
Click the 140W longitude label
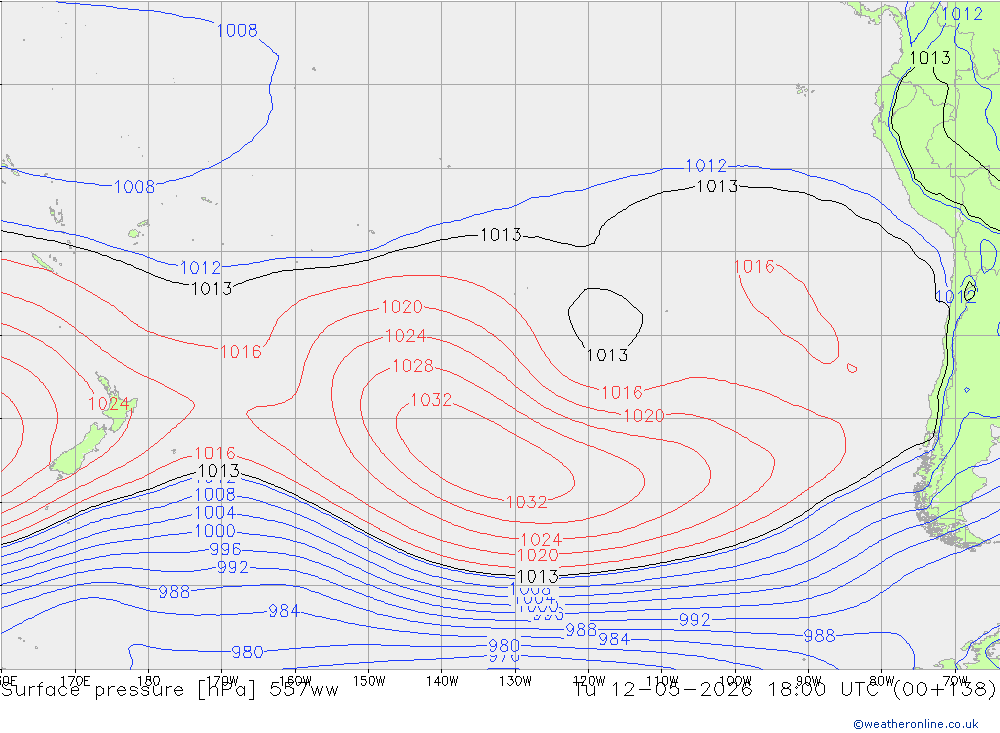pos(442,681)
